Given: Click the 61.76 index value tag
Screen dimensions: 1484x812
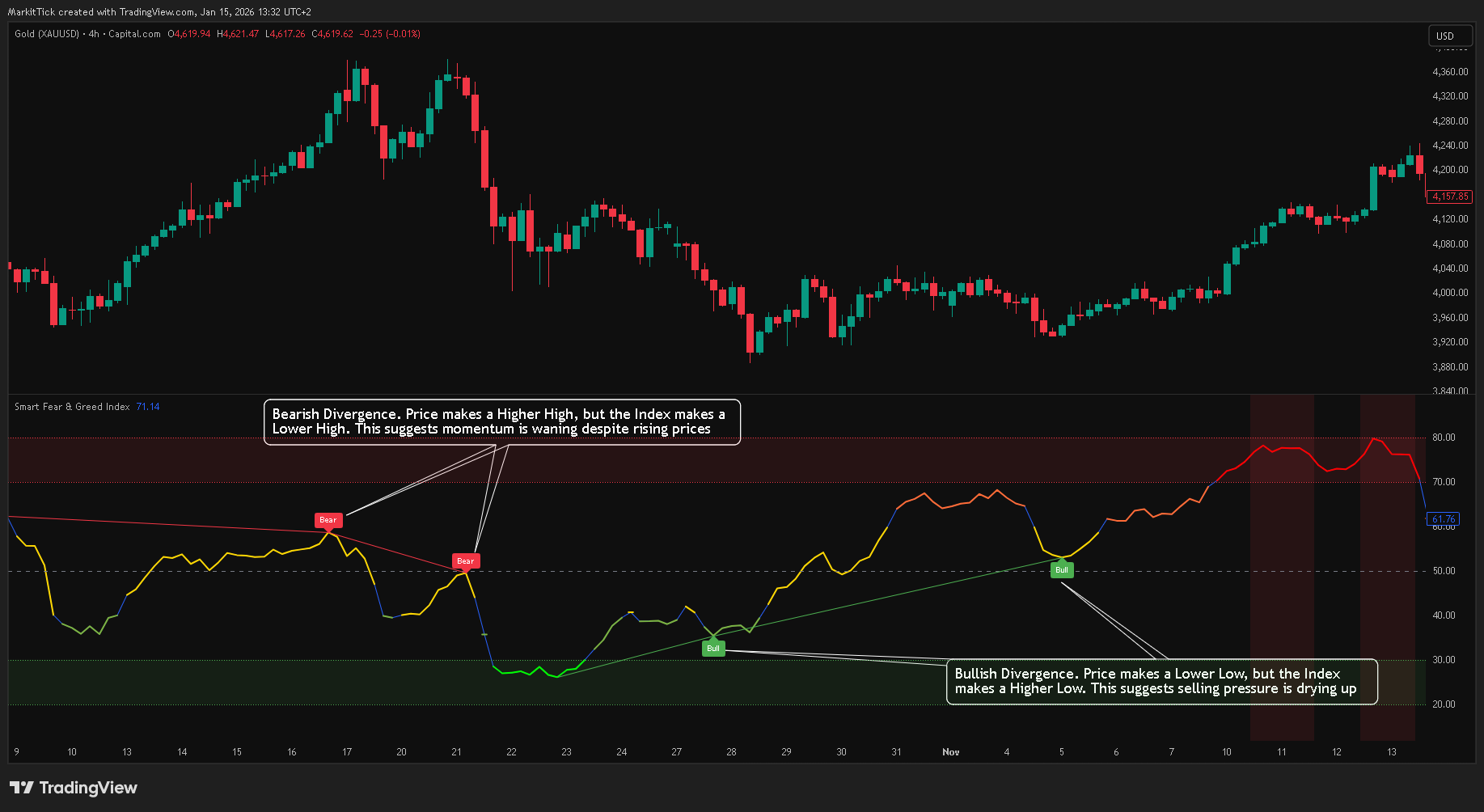Looking at the screenshot, I should (x=1444, y=519).
